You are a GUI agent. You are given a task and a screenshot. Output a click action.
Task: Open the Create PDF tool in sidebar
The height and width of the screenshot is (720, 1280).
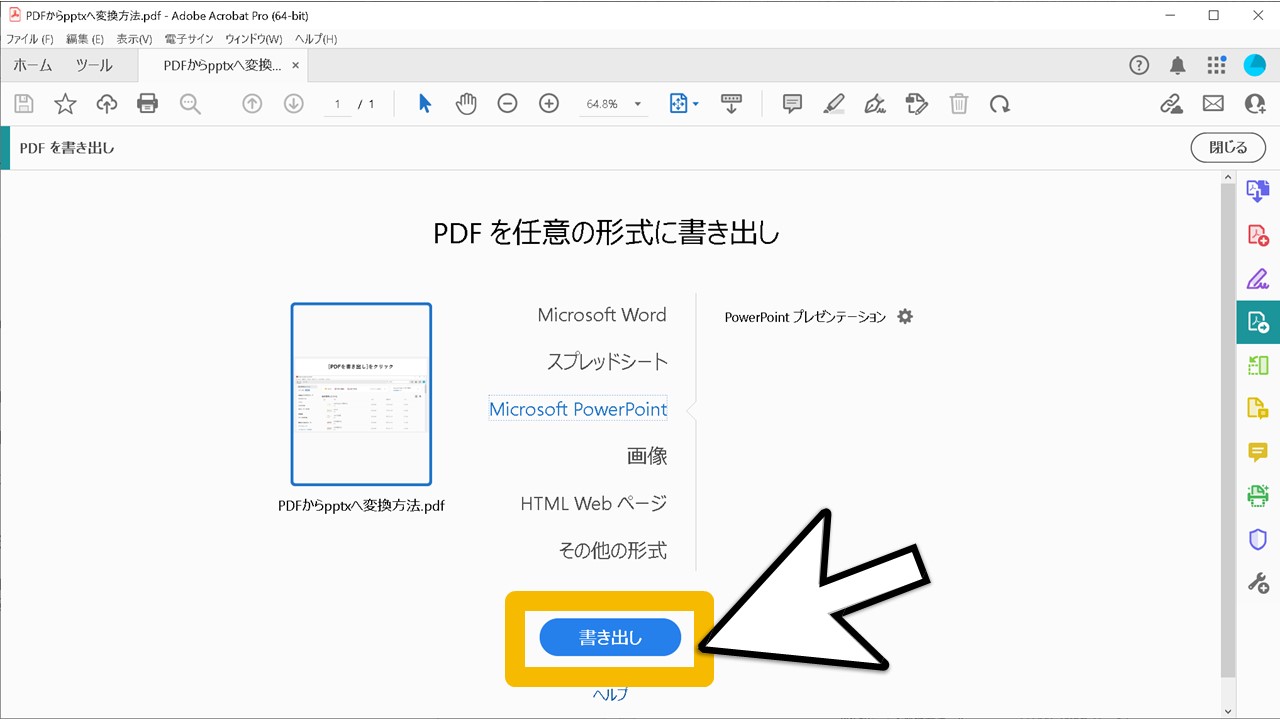tap(1258, 233)
